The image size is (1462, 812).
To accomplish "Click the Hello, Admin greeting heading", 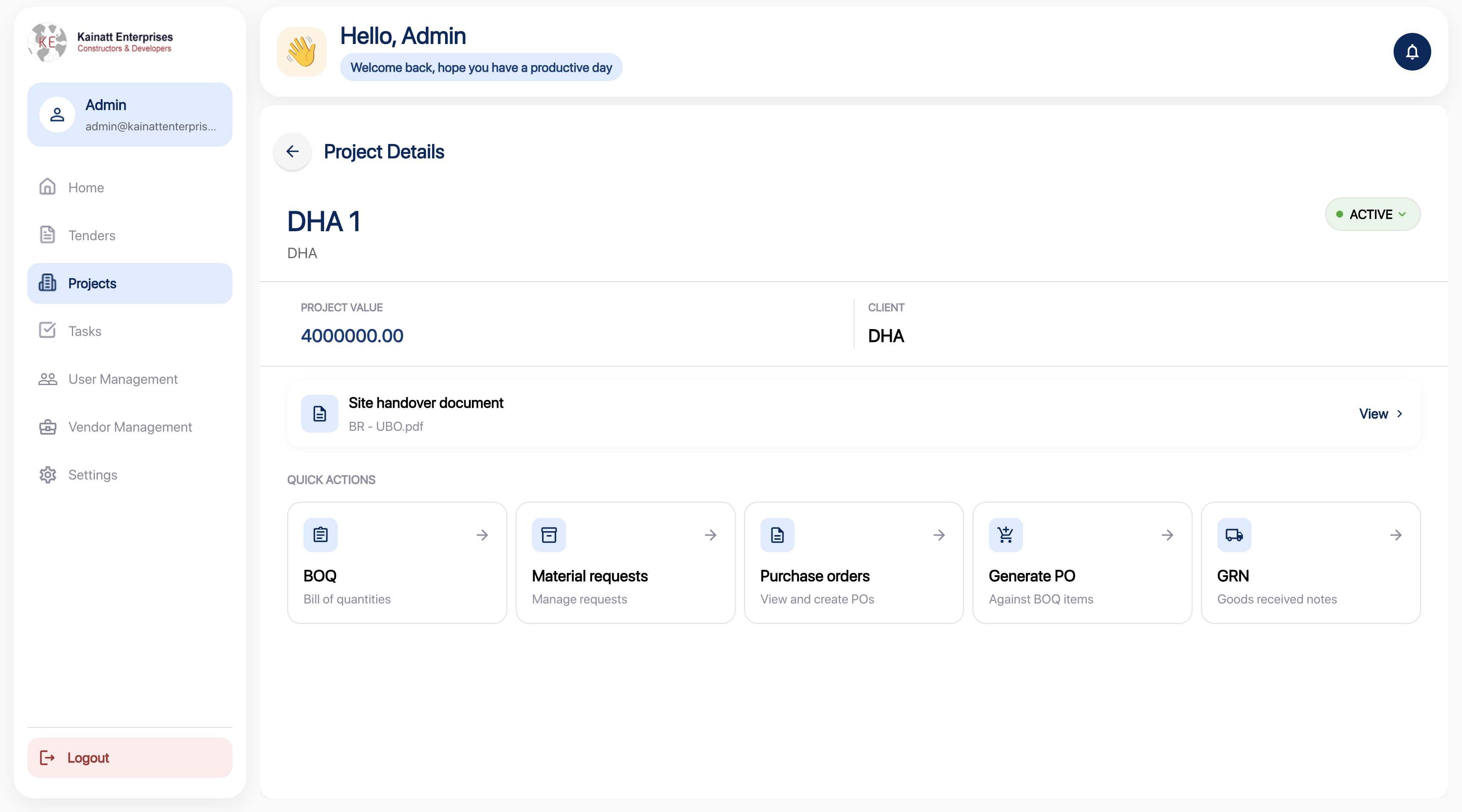I will (403, 36).
